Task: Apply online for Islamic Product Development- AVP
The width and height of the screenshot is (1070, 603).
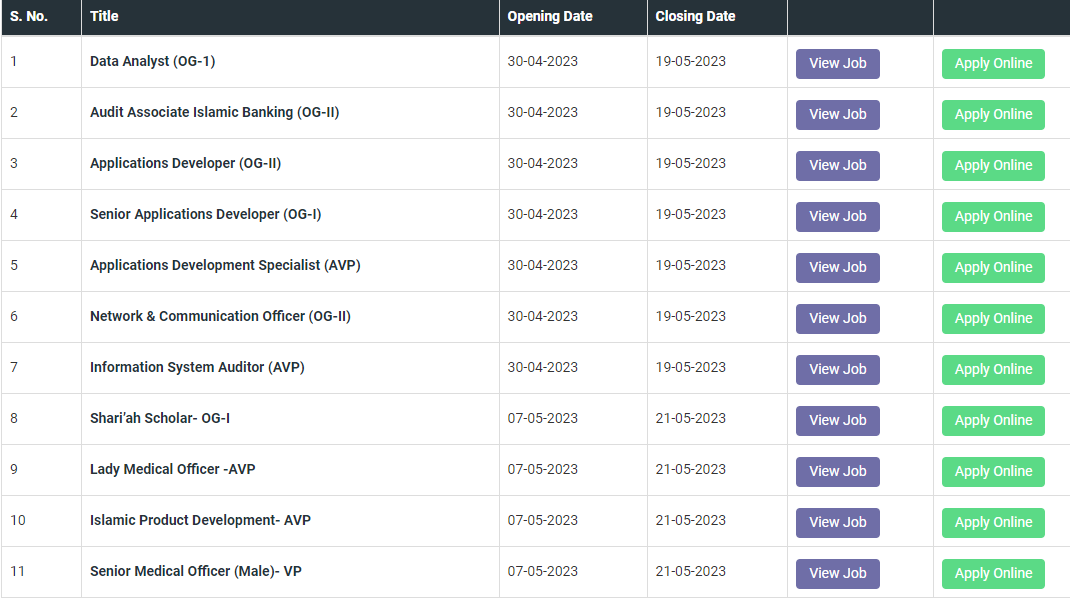Action: pos(993,523)
